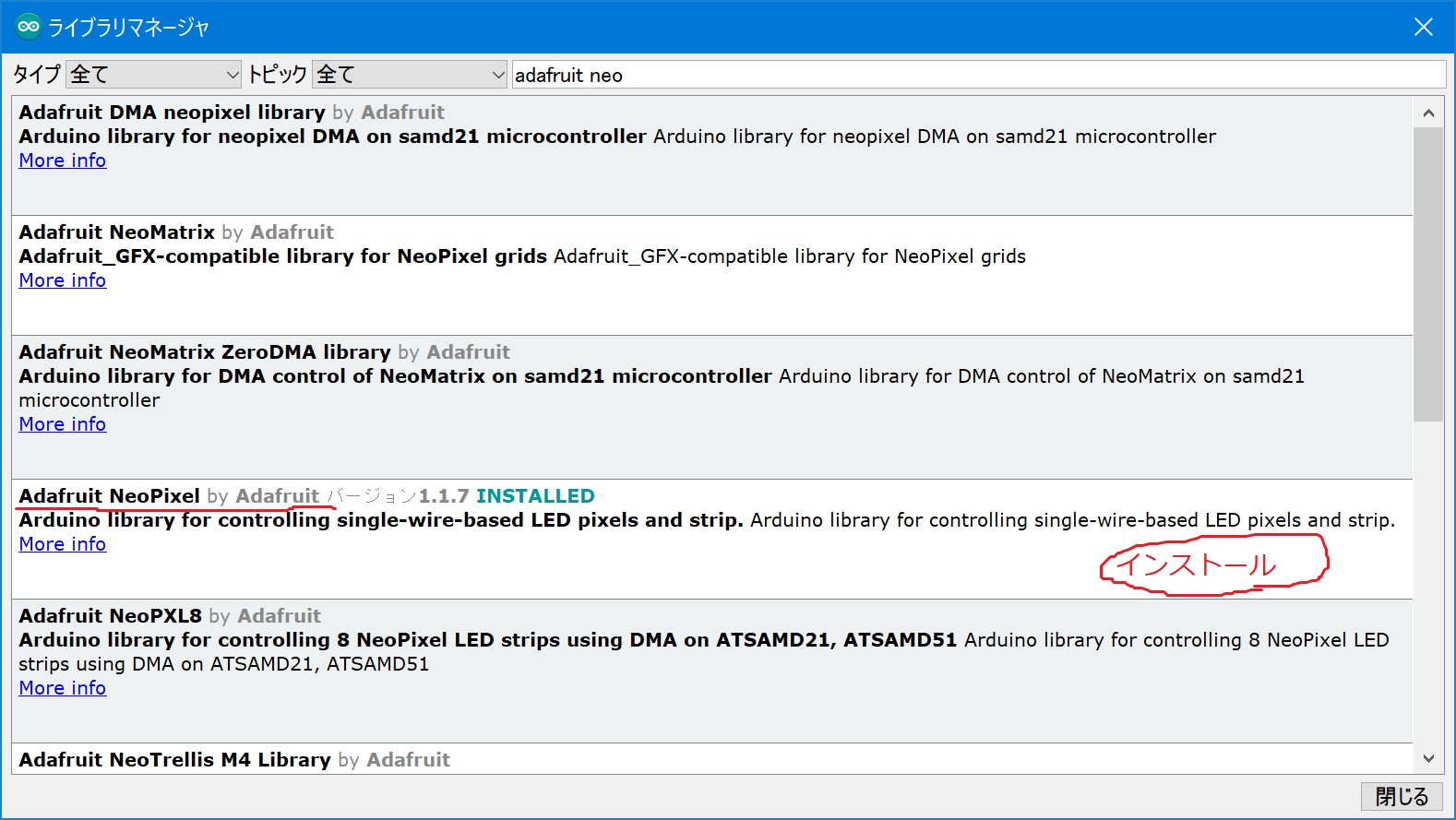Open More info for NeoMatrix ZeroDMA library
Viewport: 1456px width, 820px height.
point(63,424)
